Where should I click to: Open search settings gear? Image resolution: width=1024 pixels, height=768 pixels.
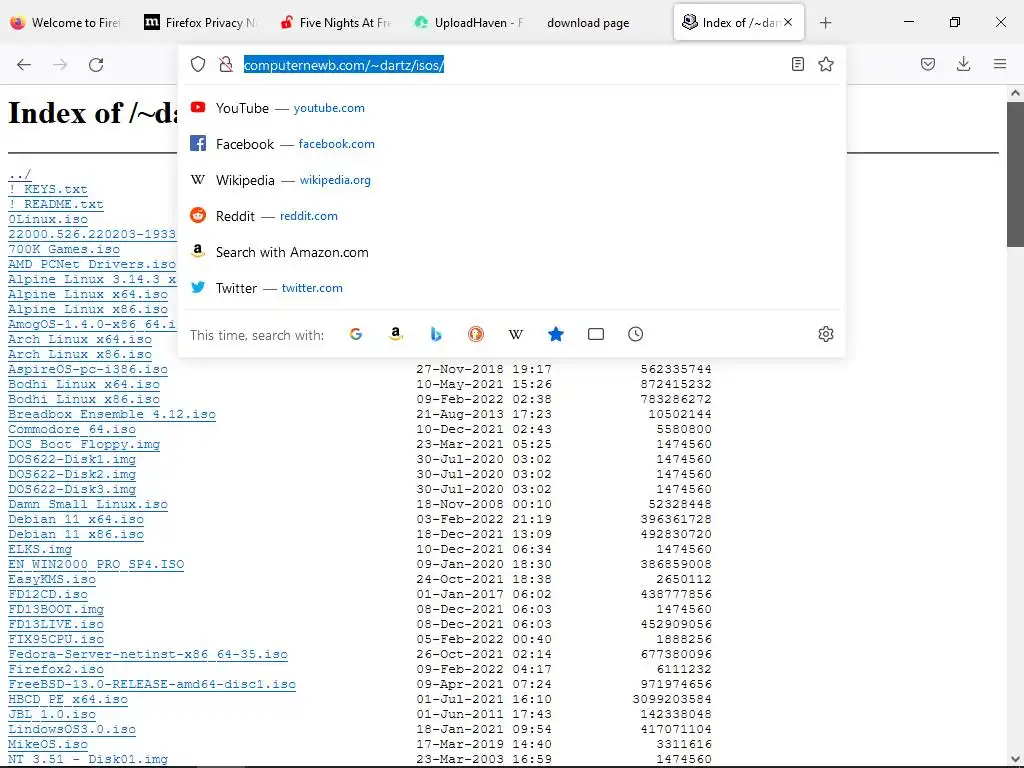(x=826, y=334)
